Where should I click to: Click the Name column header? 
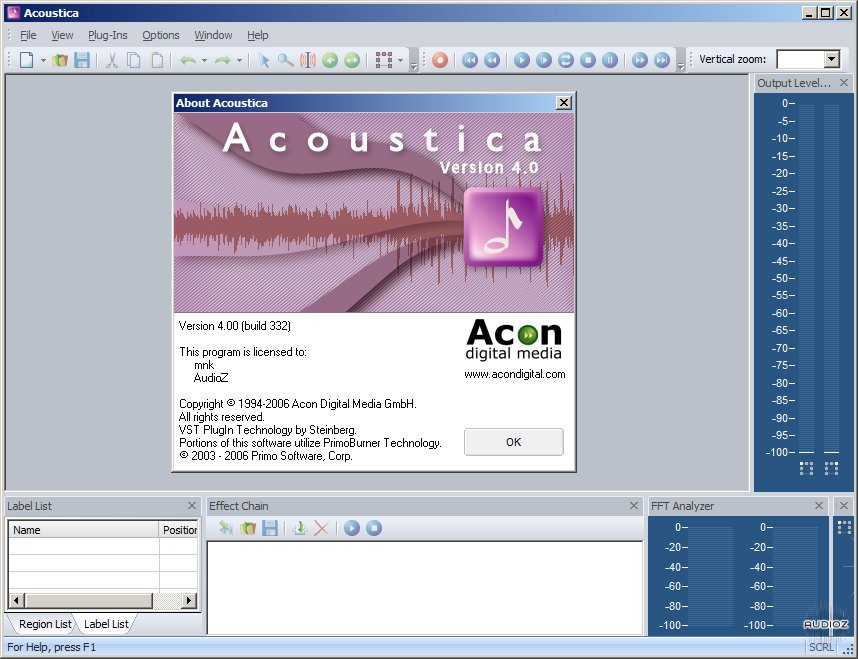[x=84, y=530]
